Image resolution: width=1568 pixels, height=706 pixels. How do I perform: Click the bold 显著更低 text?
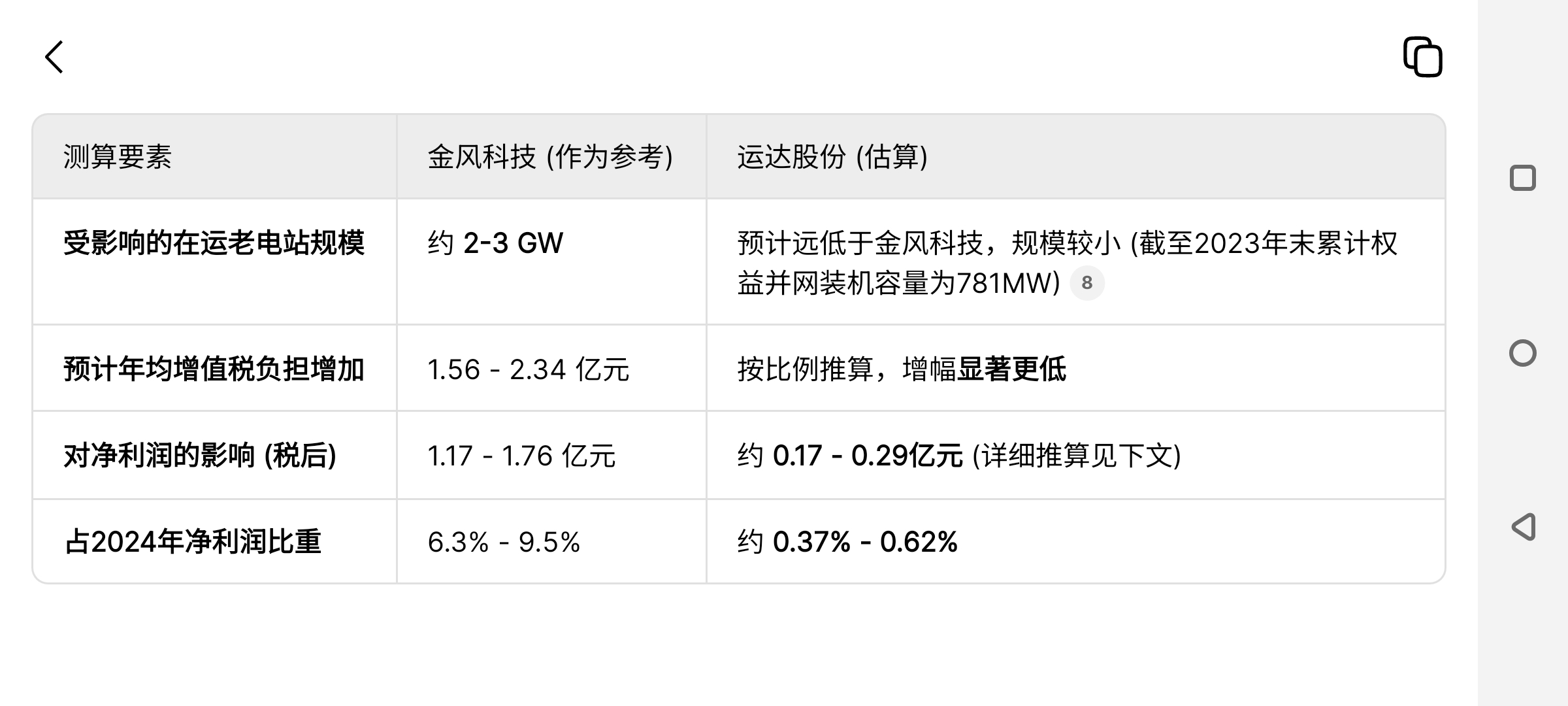(x=1011, y=369)
